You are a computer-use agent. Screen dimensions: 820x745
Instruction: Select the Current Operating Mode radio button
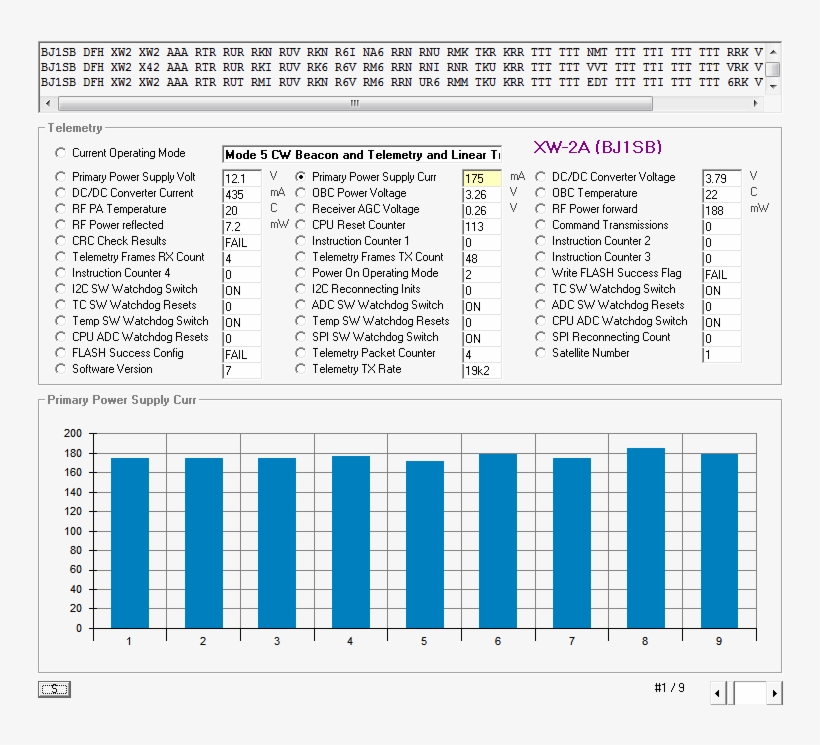pyautogui.click(x=60, y=153)
